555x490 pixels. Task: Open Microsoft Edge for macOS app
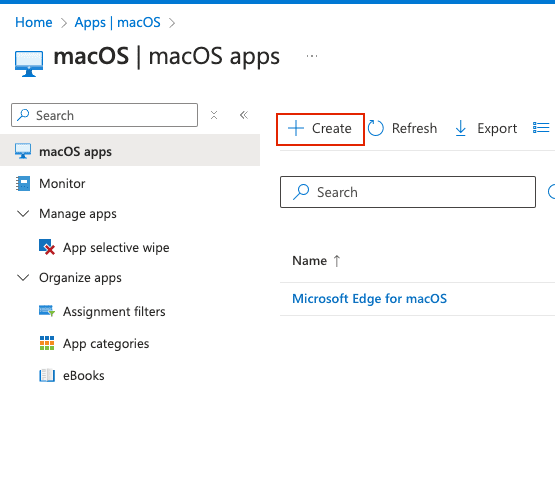tap(370, 299)
